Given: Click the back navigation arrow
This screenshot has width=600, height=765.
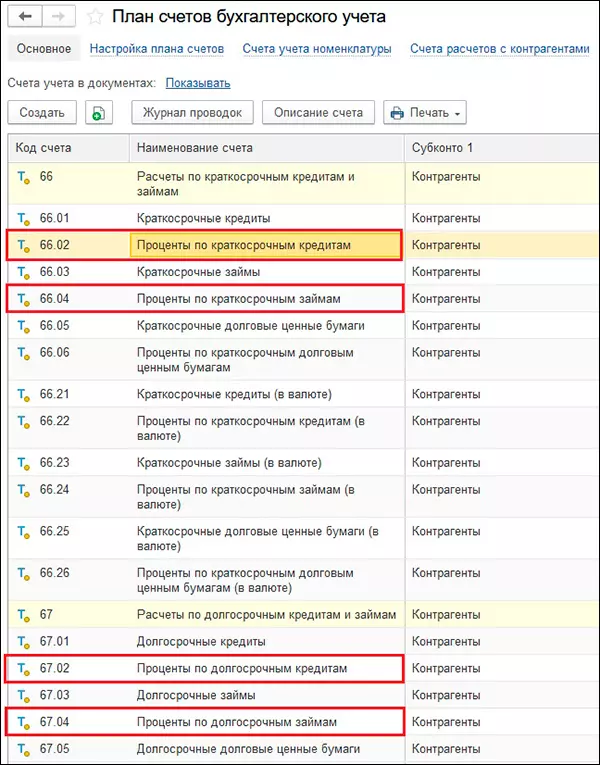Looking at the screenshot, I should (25, 17).
